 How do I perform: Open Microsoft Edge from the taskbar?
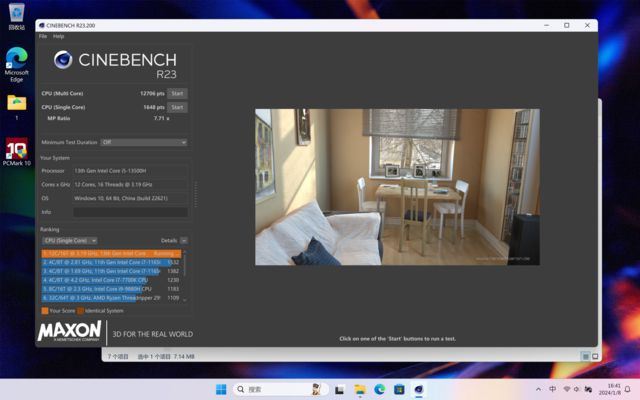(x=380, y=389)
